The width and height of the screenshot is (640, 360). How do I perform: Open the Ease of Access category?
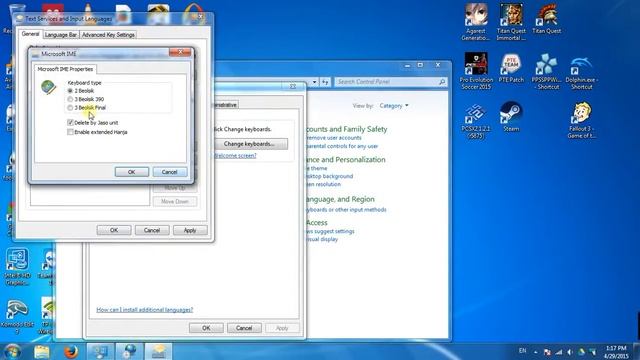[x=317, y=222]
